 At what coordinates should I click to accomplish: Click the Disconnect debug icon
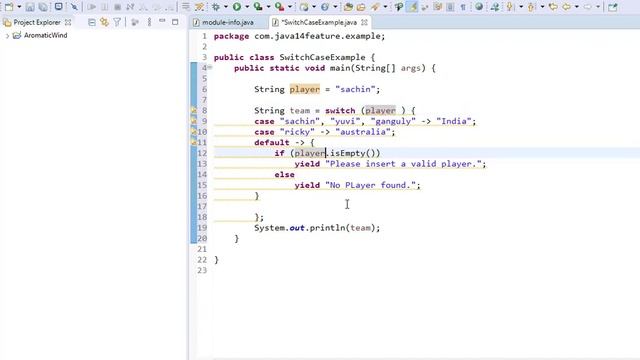click(130, 7)
